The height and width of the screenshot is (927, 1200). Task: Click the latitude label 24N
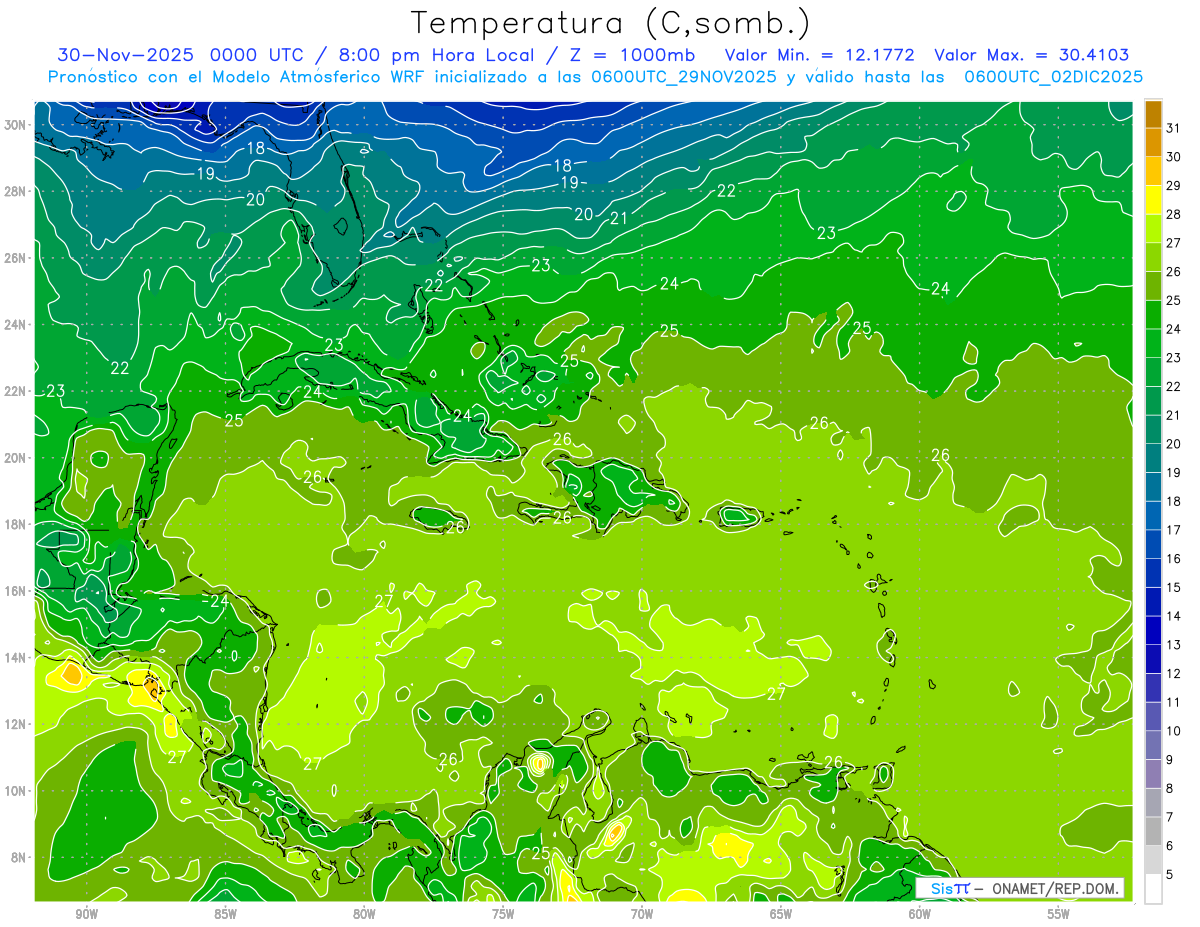[x=14, y=324]
